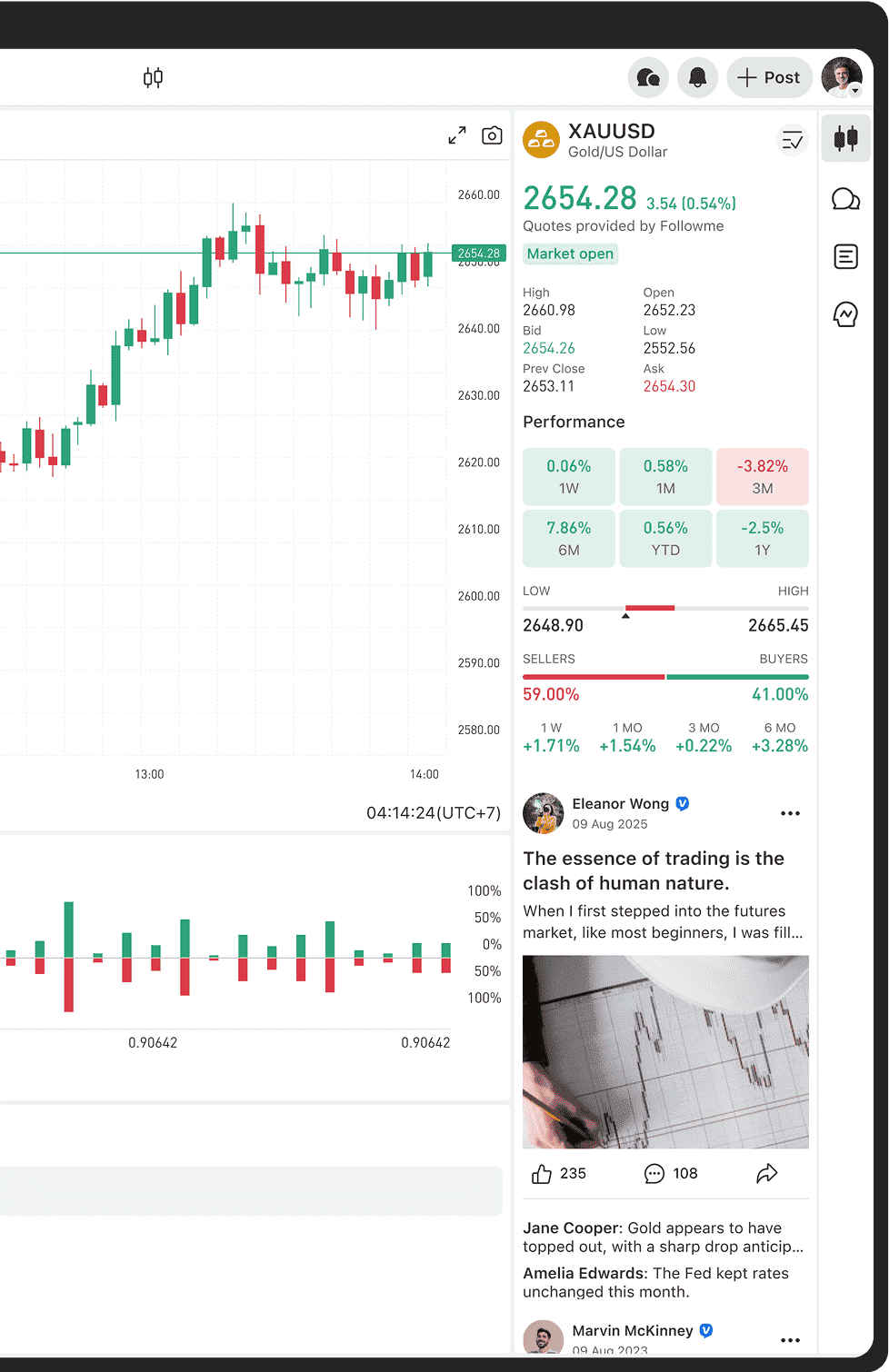Click the Post button

769,78
